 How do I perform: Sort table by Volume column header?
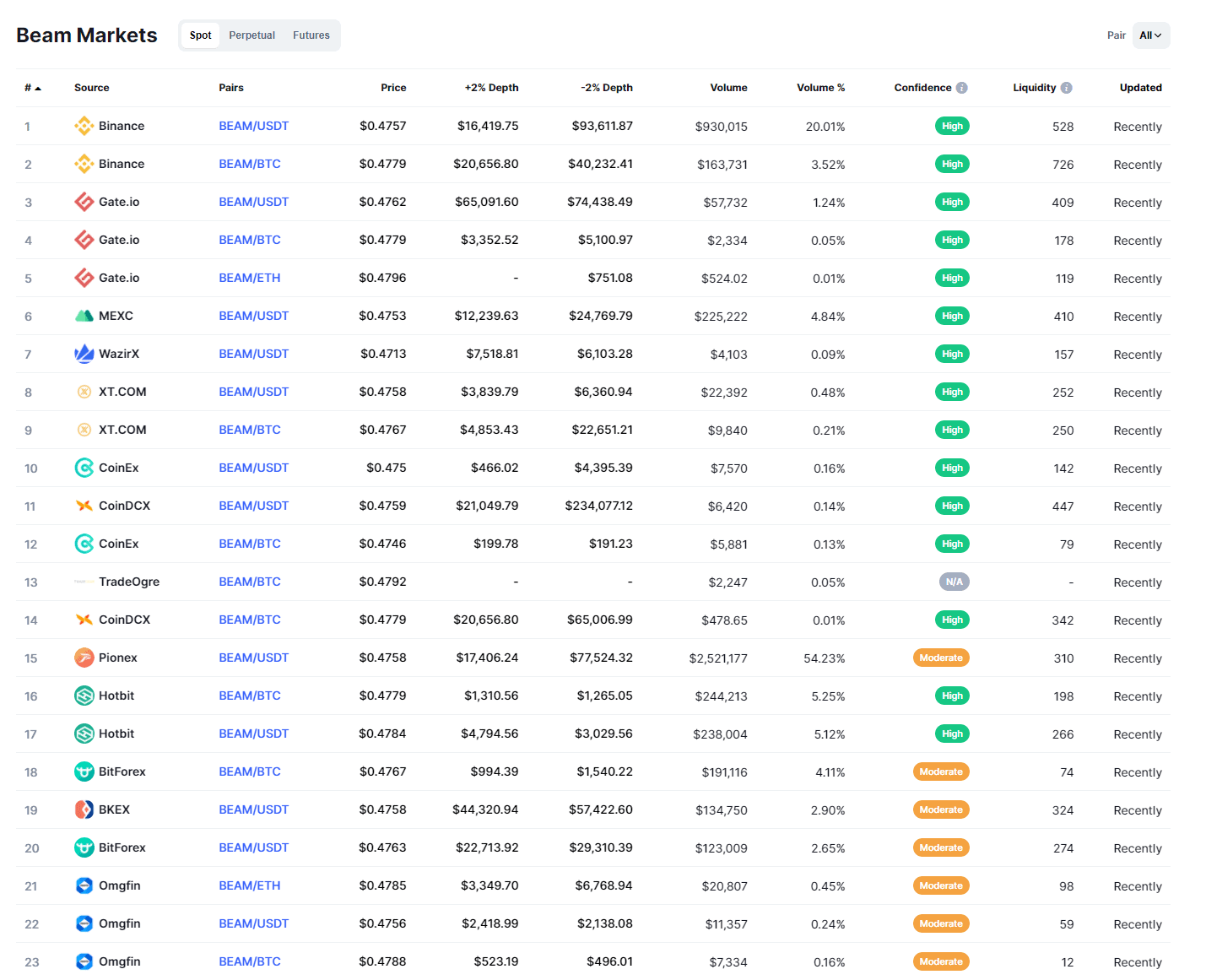728,88
